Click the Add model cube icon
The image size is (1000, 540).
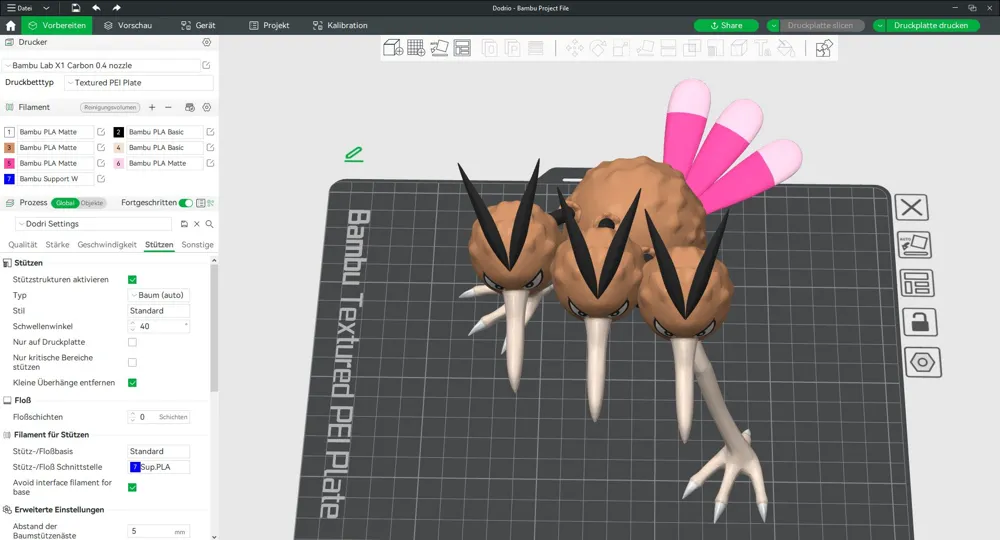point(392,48)
